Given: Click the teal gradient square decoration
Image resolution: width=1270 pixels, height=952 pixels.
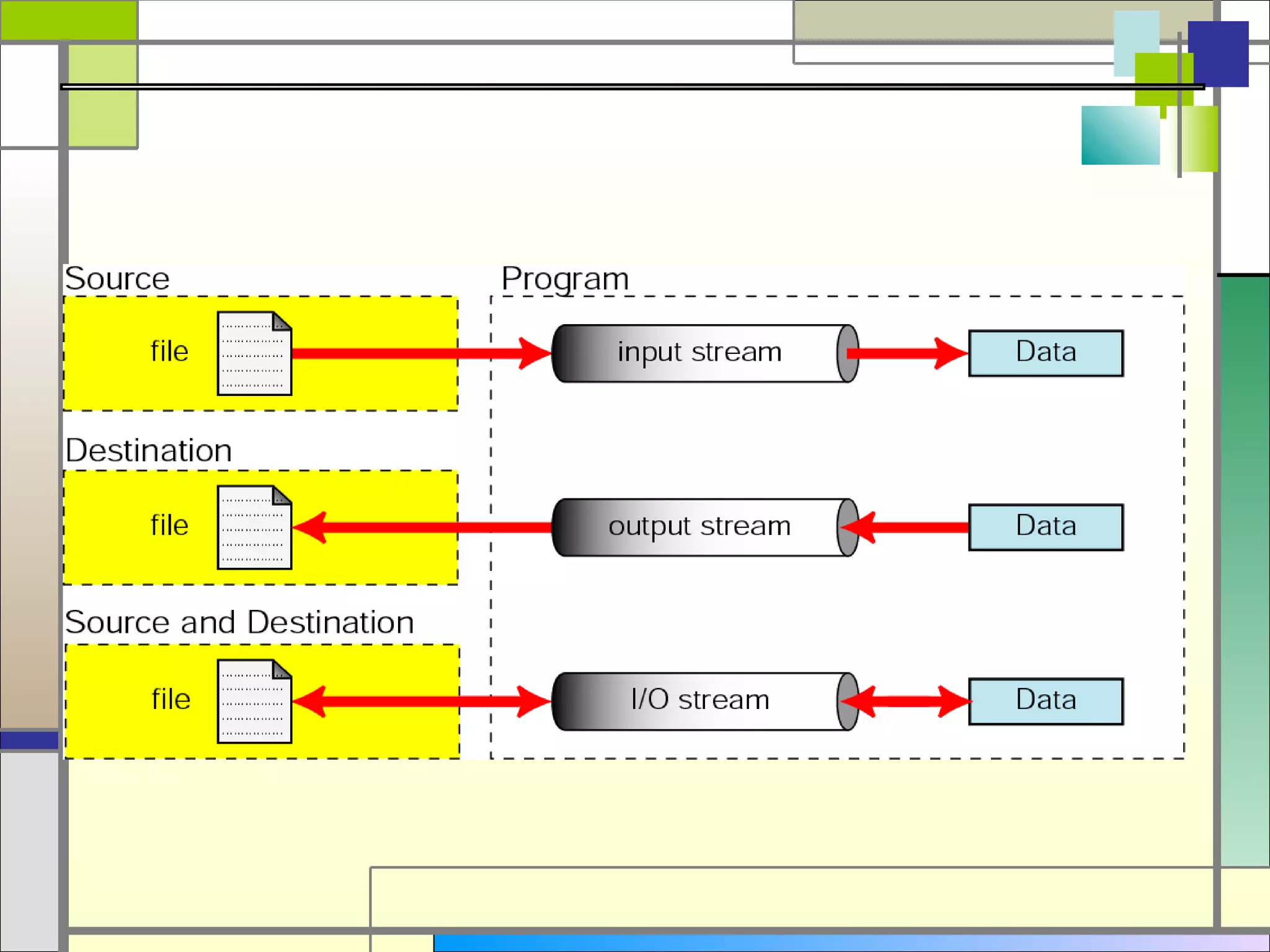Looking at the screenshot, I should [1120, 135].
